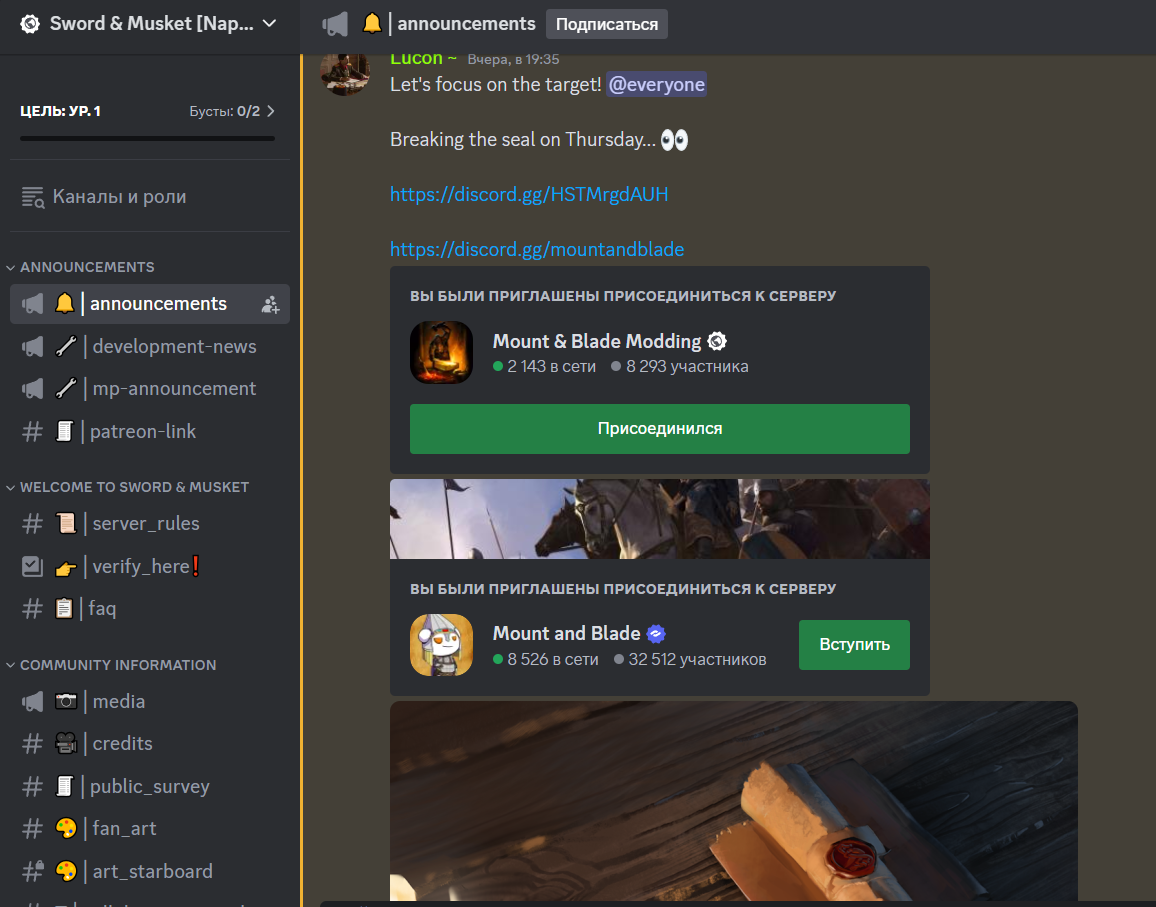1156x907 pixels.
Task: Open the sealed scroll image attachment
Action: click(734, 801)
